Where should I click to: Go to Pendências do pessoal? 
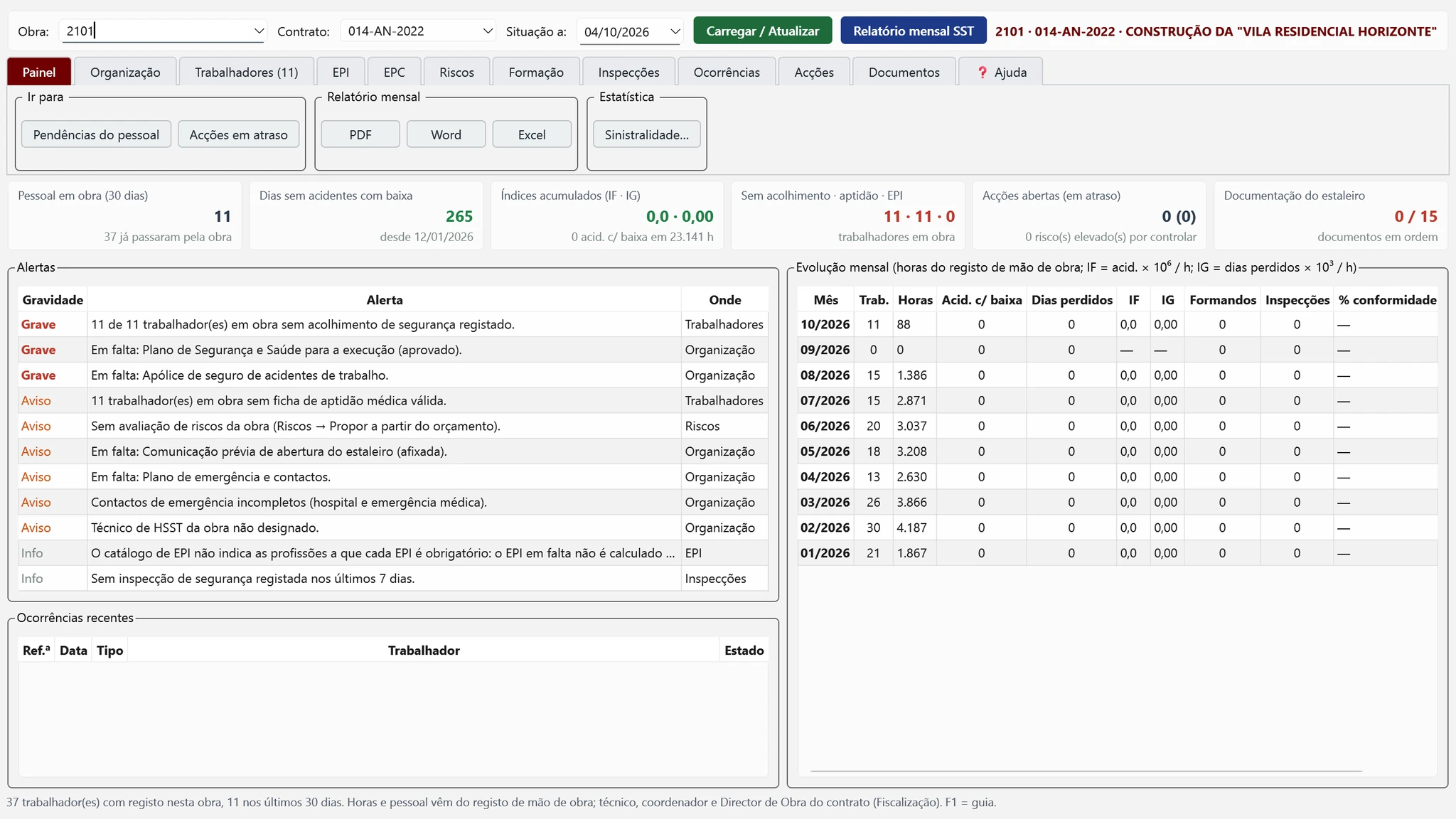click(96, 134)
